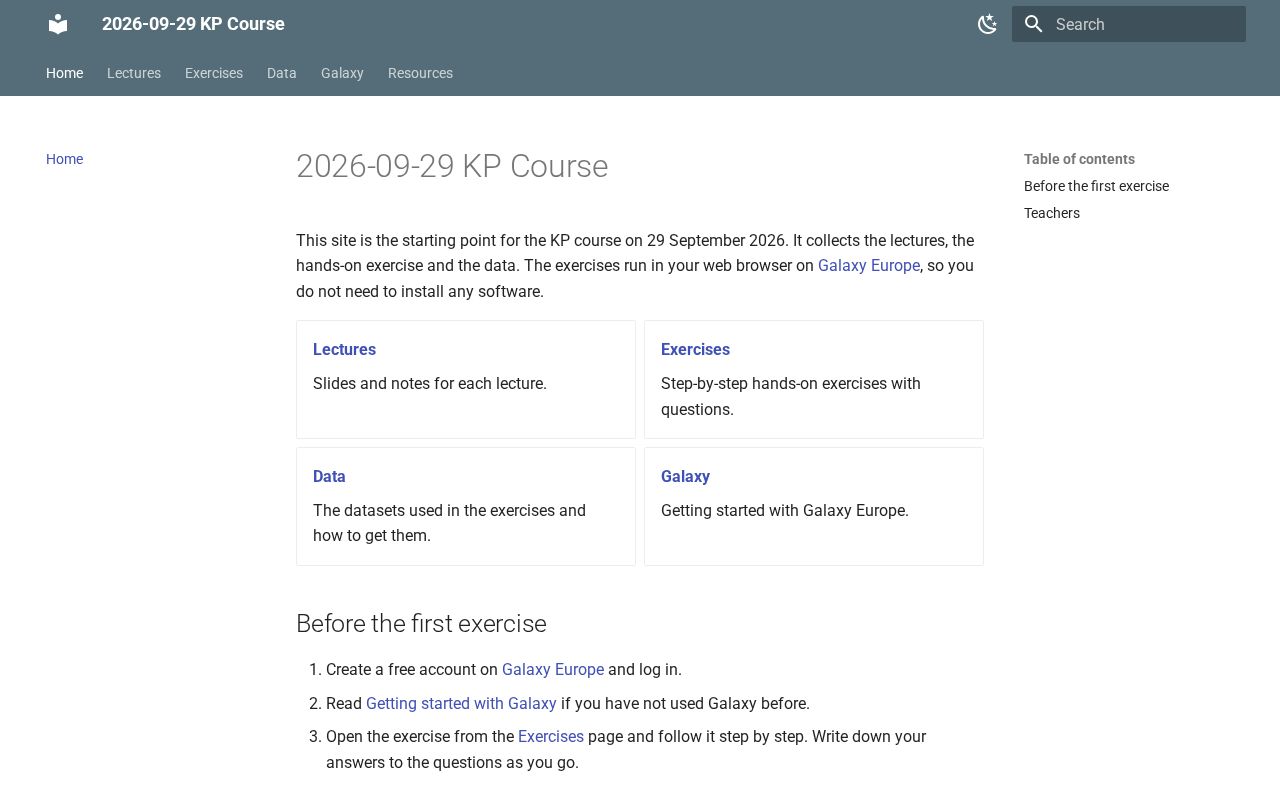Open the Resources tab

point(420,73)
